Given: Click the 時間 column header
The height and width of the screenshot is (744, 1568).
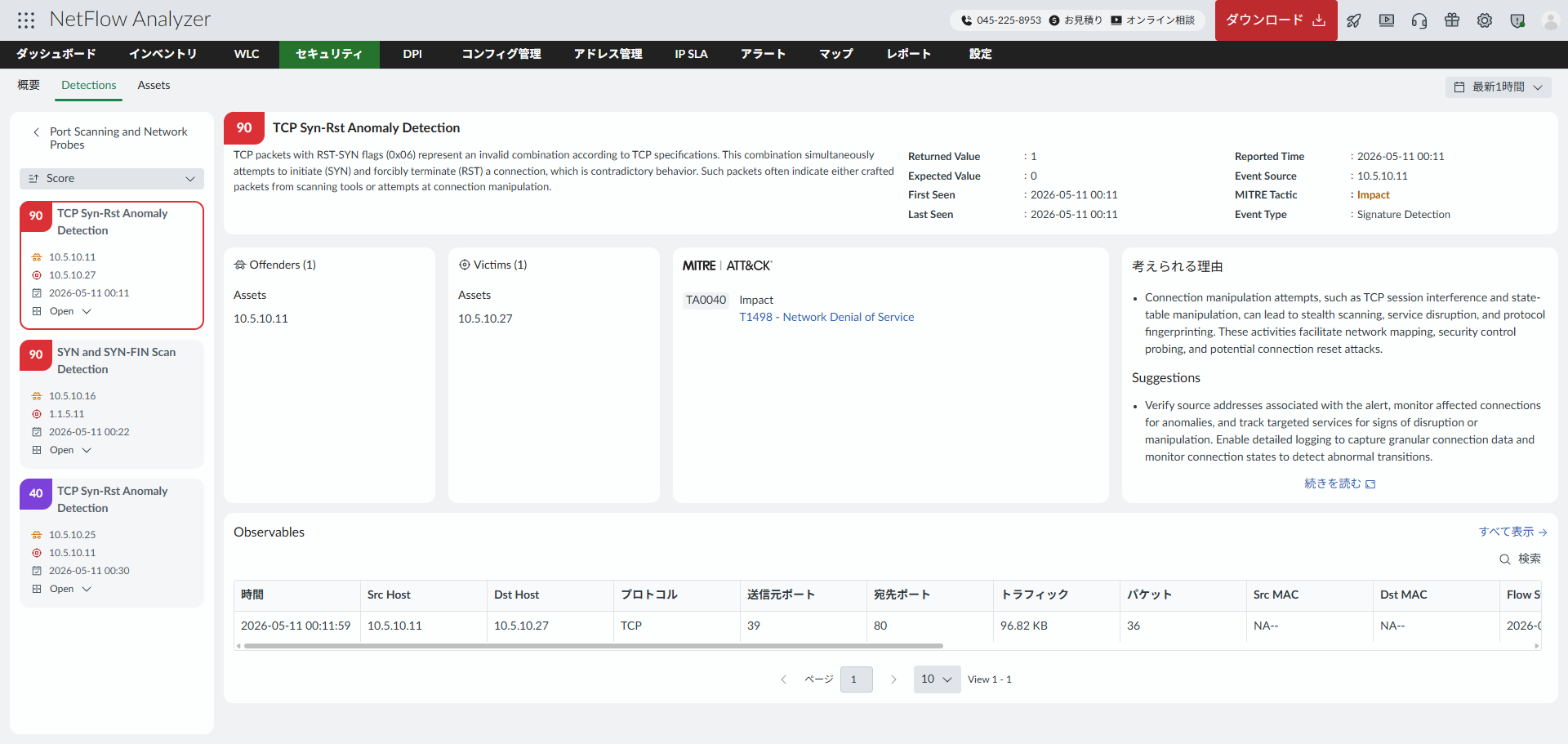Looking at the screenshot, I should pos(297,595).
